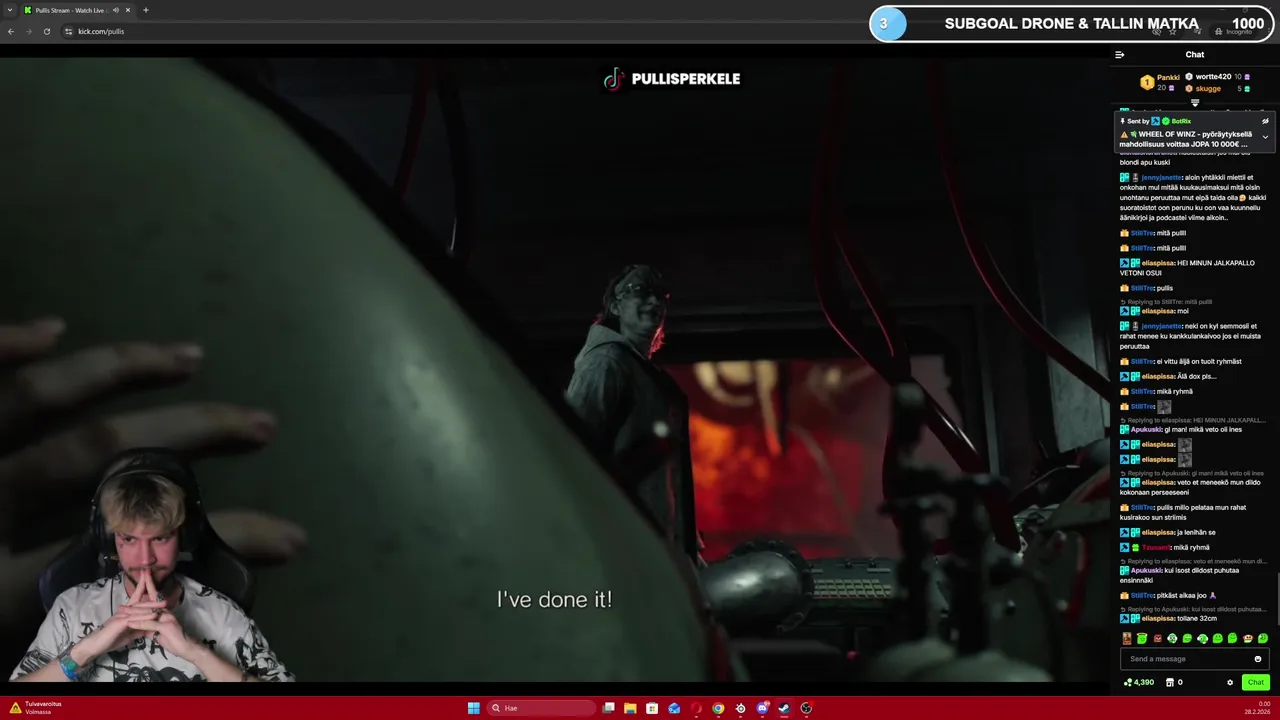Open File Explorer from the taskbar
1280x720 pixels.
[x=630, y=708]
